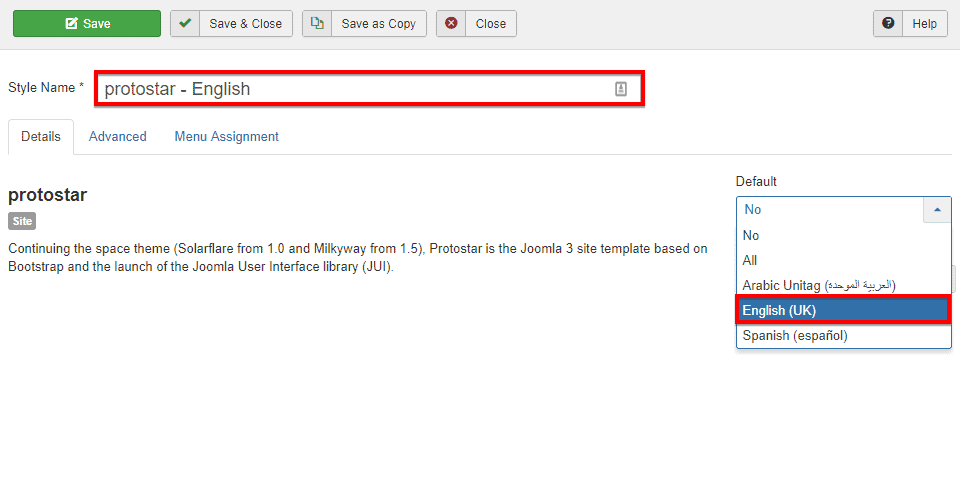This screenshot has height=500, width=960.
Task: Click the Style Name label
Action: point(46,88)
